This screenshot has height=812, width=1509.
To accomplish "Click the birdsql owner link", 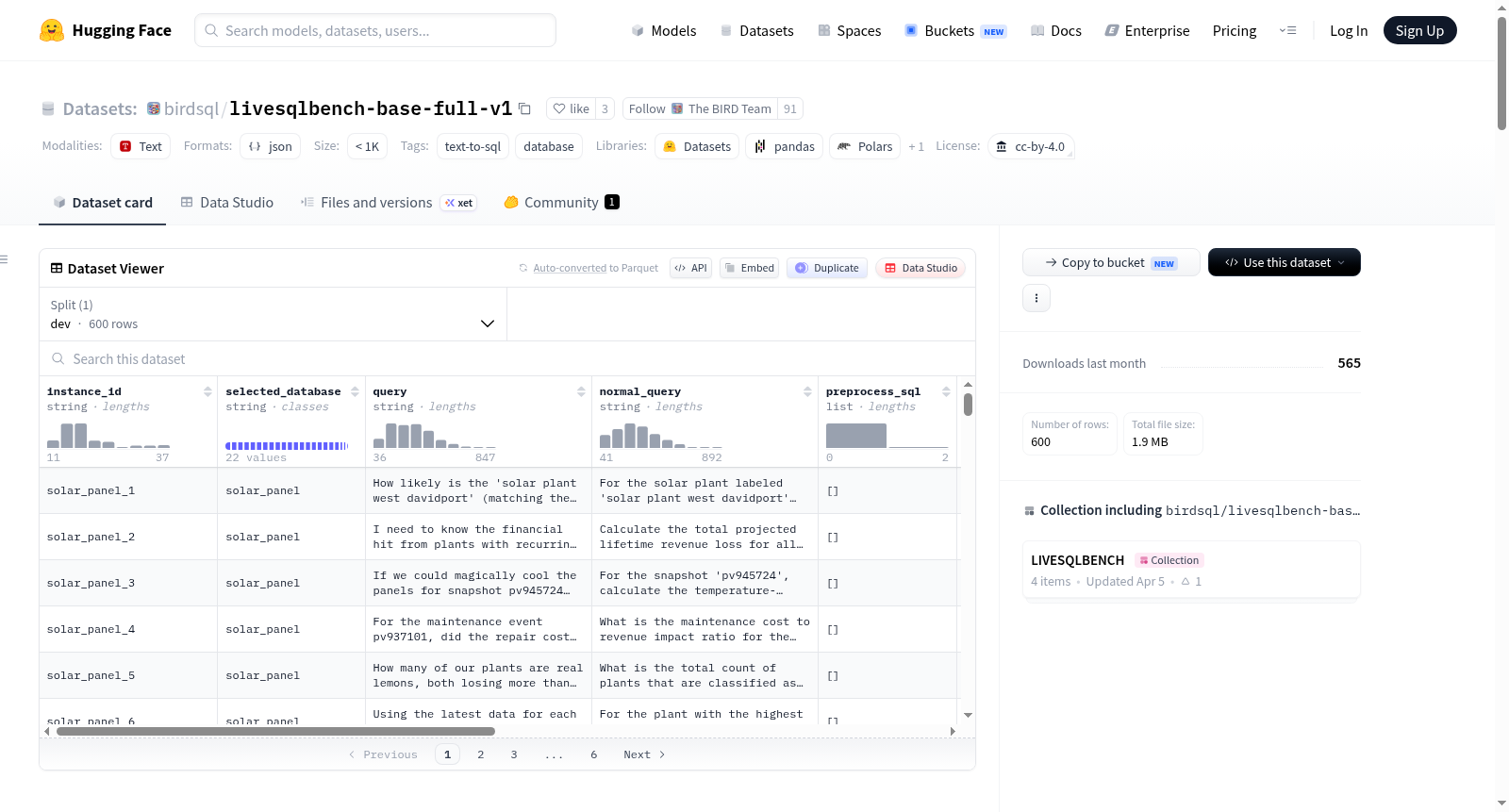I will 191,108.
